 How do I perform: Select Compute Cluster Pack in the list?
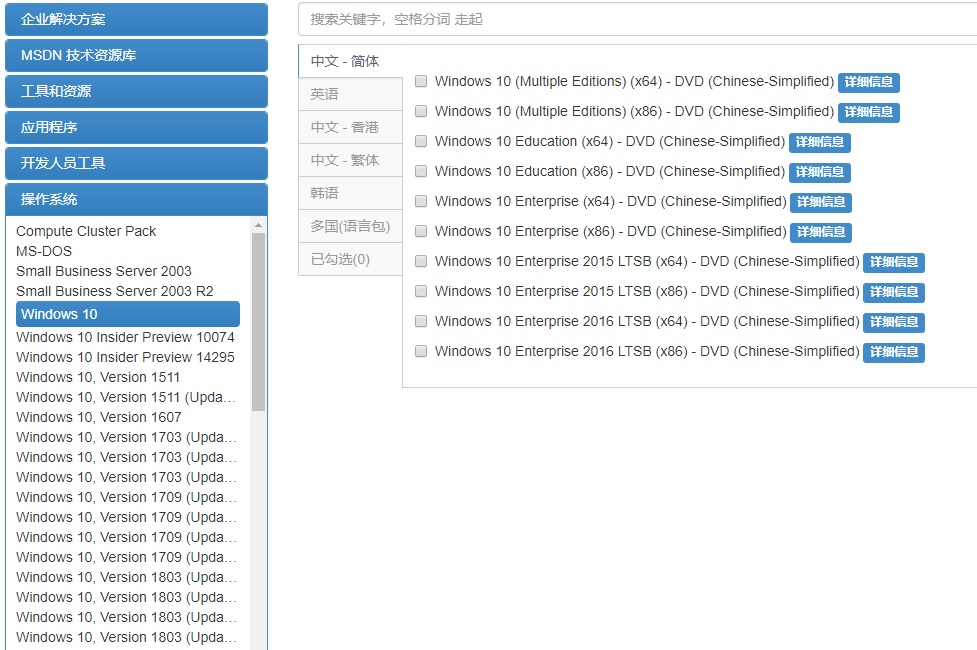pyautogui.click(x=86, y=231)
